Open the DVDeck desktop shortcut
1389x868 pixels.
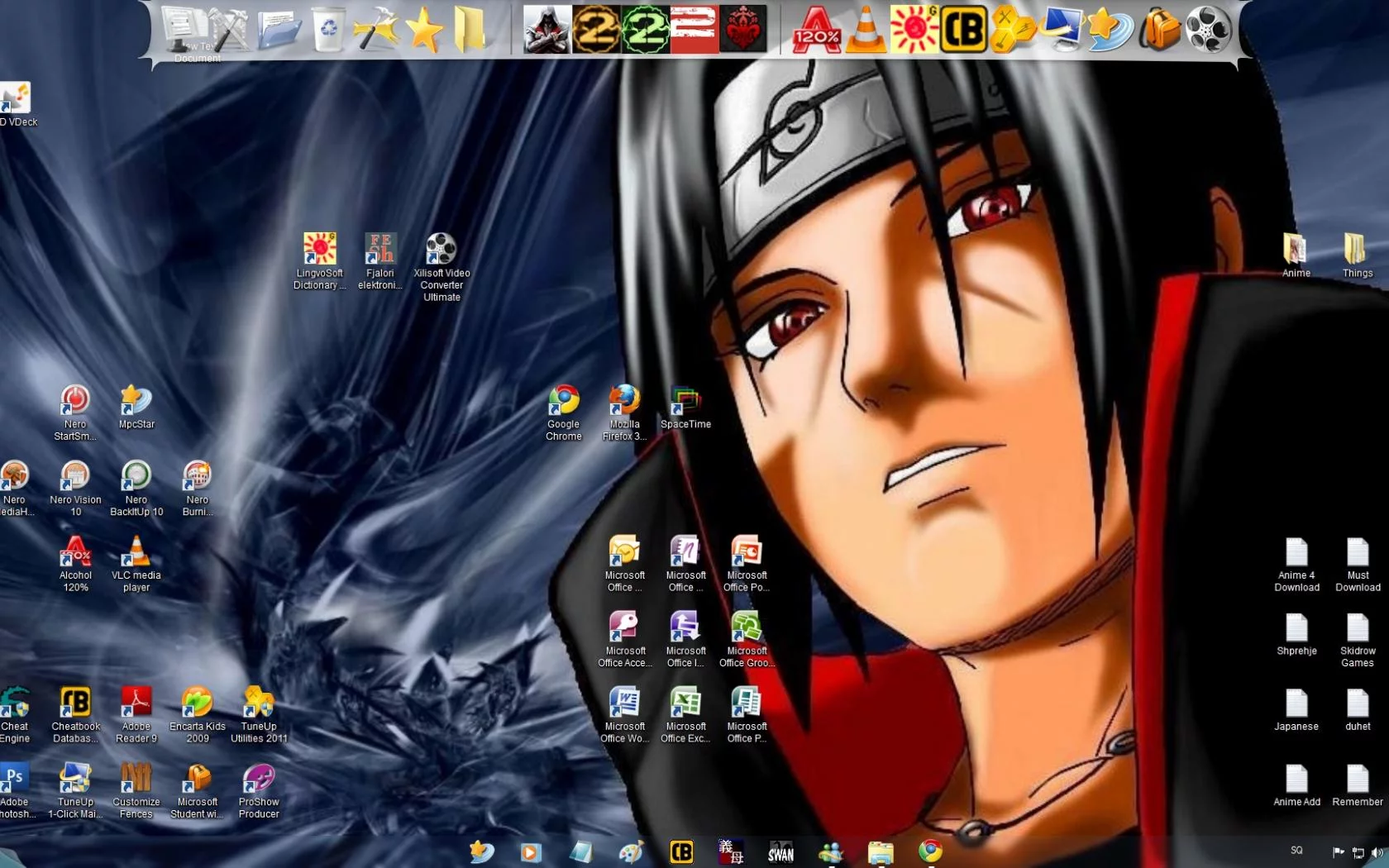coord(17,105)
